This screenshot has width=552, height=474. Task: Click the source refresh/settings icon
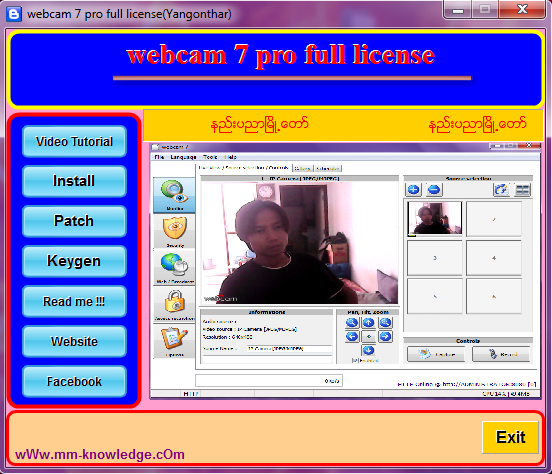tap(501, 190)
